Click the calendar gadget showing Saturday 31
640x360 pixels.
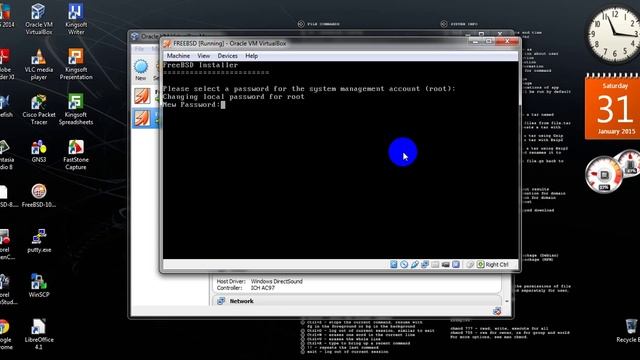[x=612, y=107]
